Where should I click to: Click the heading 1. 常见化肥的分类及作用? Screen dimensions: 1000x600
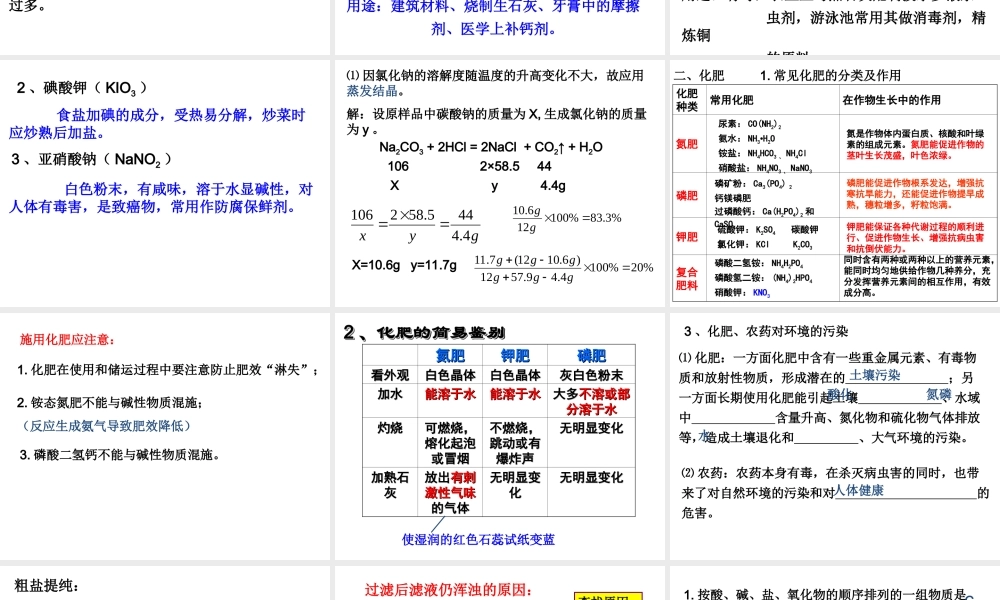click(830, 75)
